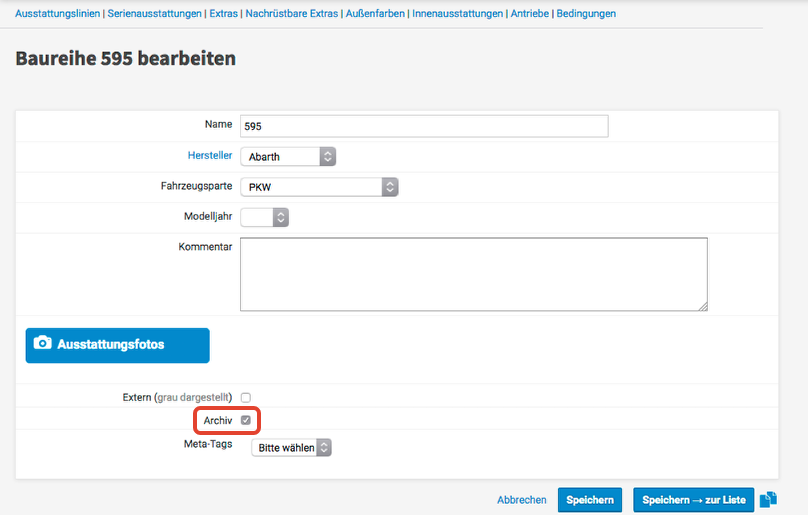The image size is (808, 515).
Task: Click Speichern → zur Liste button
Action: tap(693, 500)
